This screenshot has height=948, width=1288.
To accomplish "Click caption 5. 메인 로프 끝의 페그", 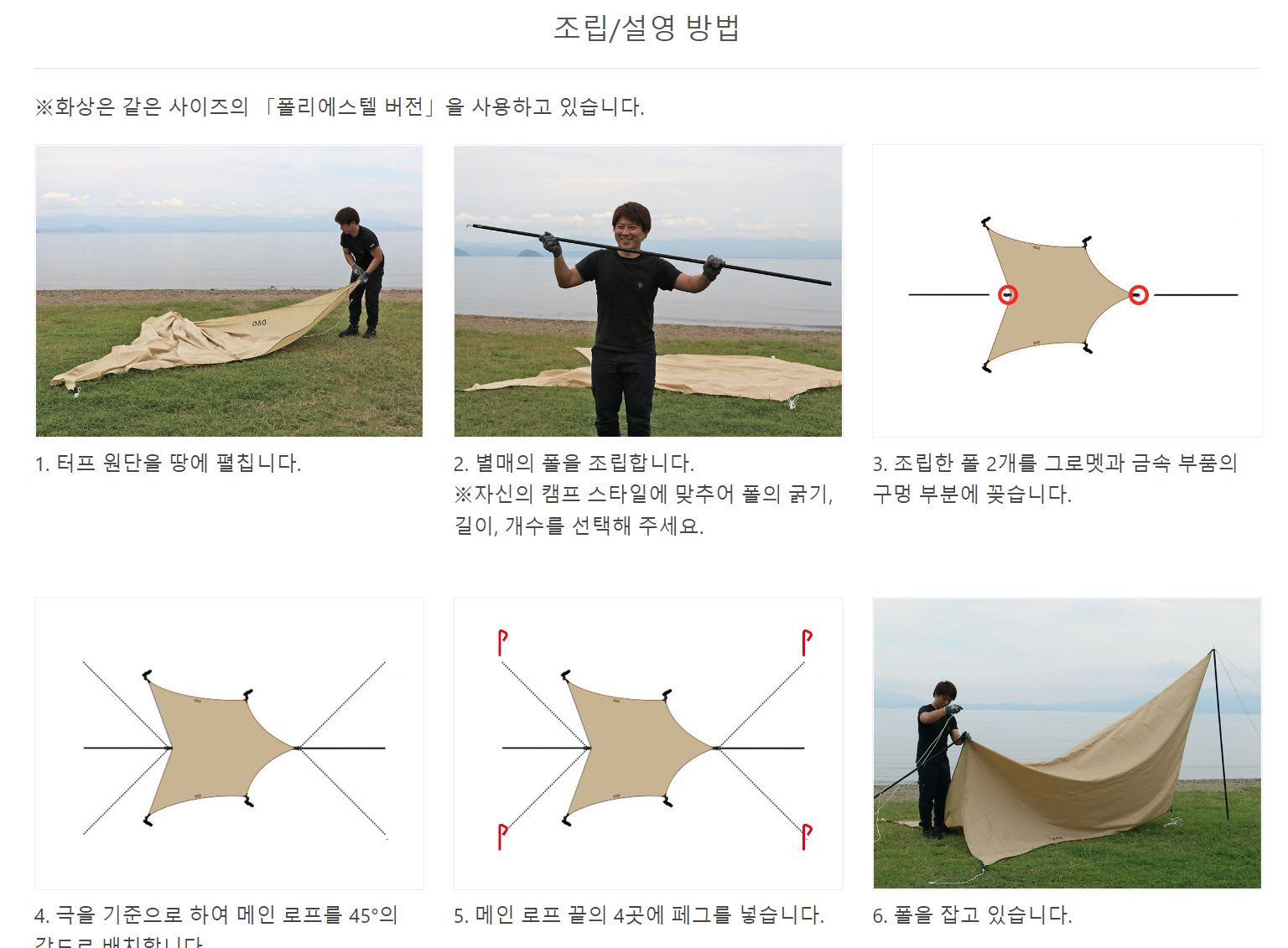I will [639, 914].
